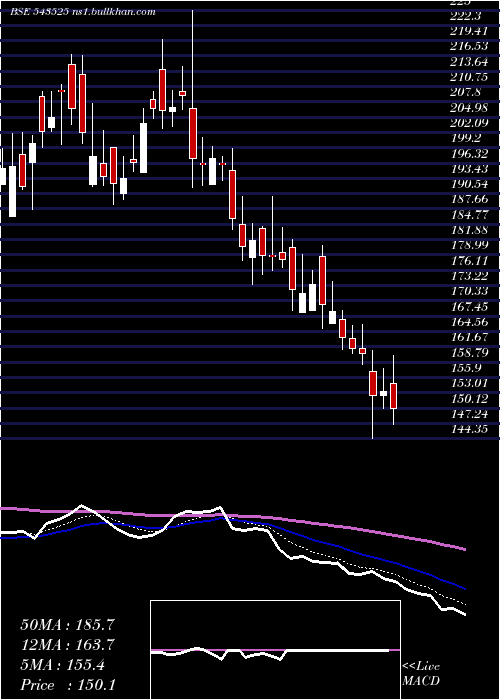
Task: Click the 5MA : 155.4 readout
Action: click(62, 665)
